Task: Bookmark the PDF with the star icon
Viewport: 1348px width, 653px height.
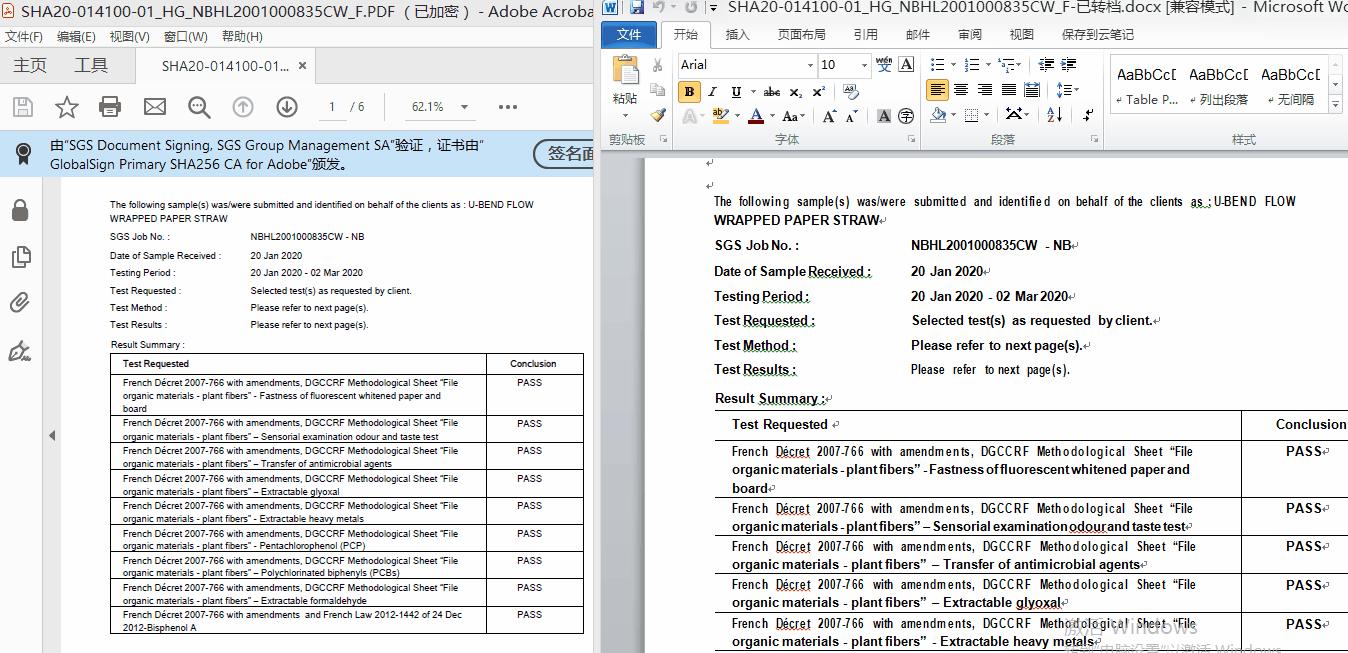Action: (66, 107)
